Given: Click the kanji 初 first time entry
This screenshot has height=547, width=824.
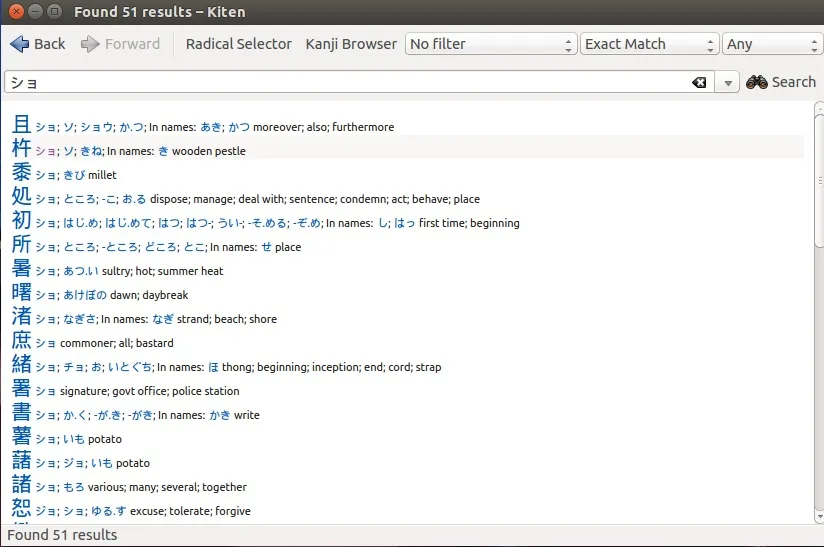Looking at the screenshot, I should pos(21,221).
